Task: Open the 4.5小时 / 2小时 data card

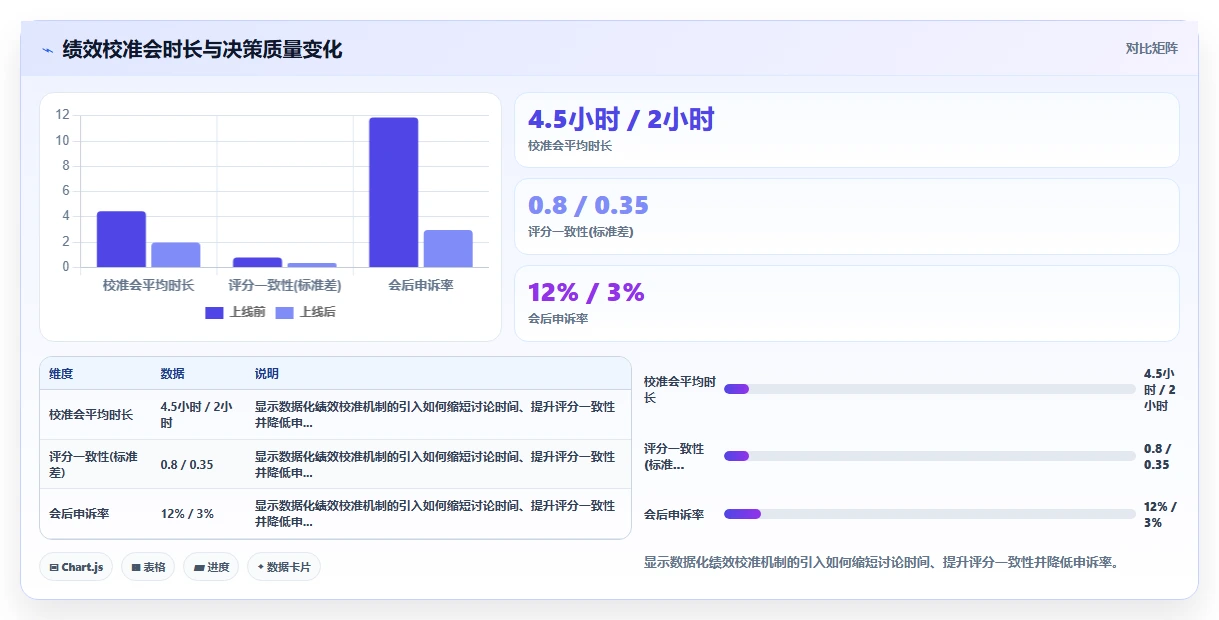Action: [846, 130]
